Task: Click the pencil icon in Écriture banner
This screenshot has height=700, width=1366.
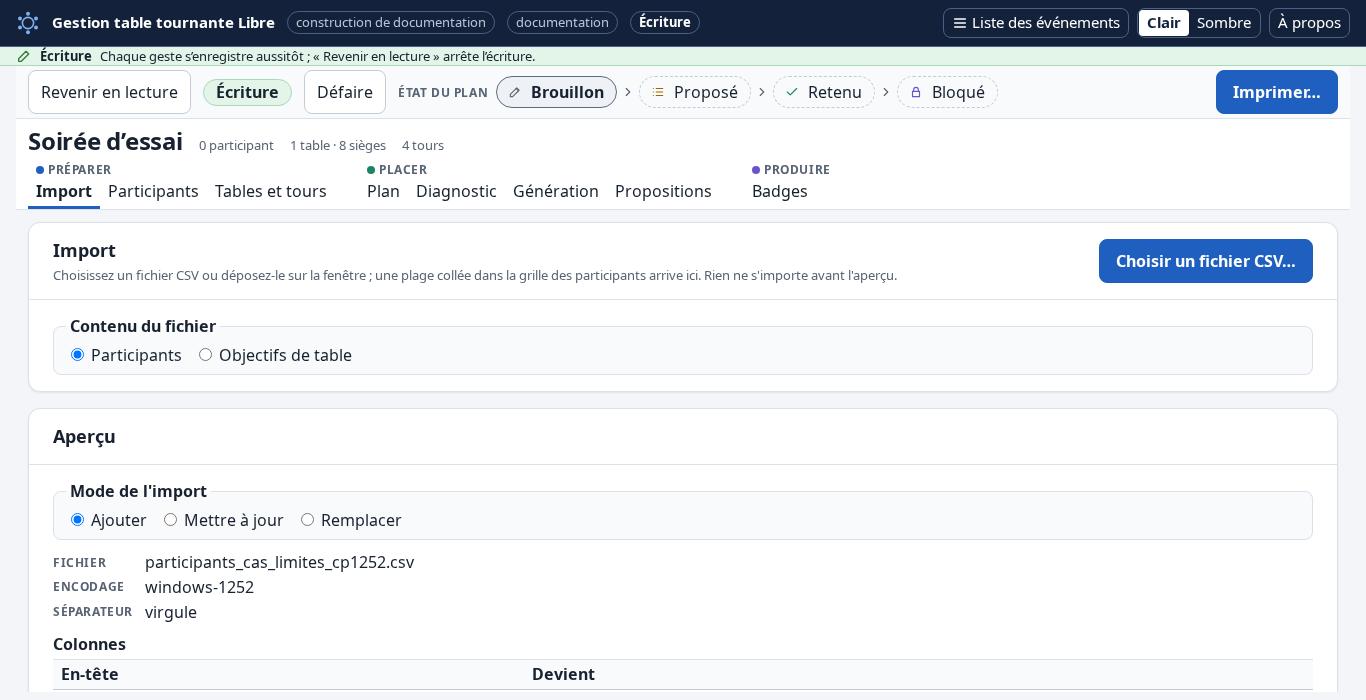Action: (24, 56)
